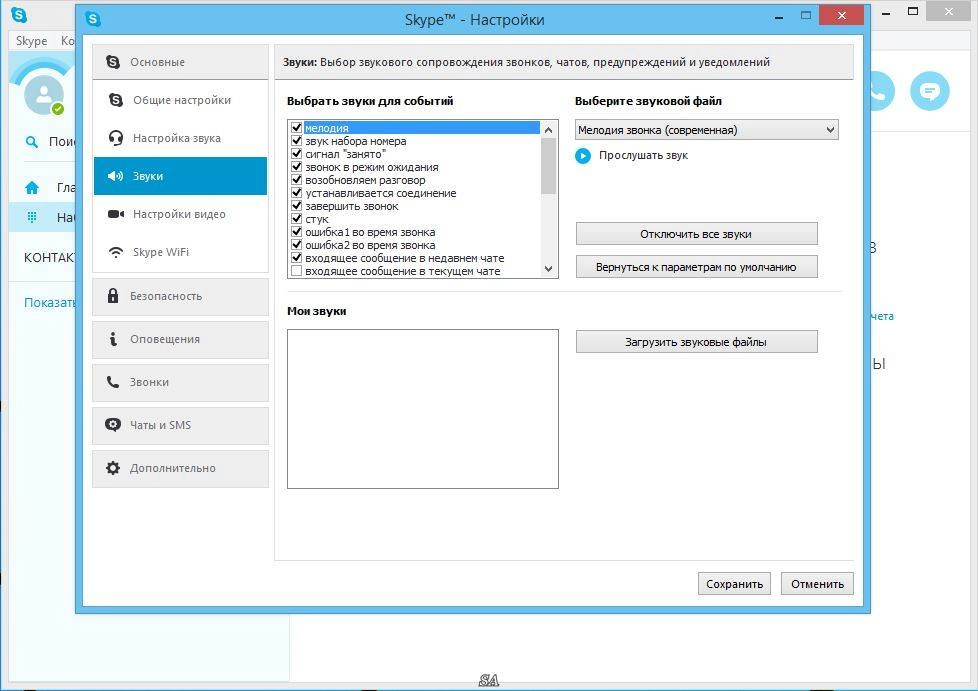Enable входящее сообщение в текущем чате checkbox

(x=296, y=271)
